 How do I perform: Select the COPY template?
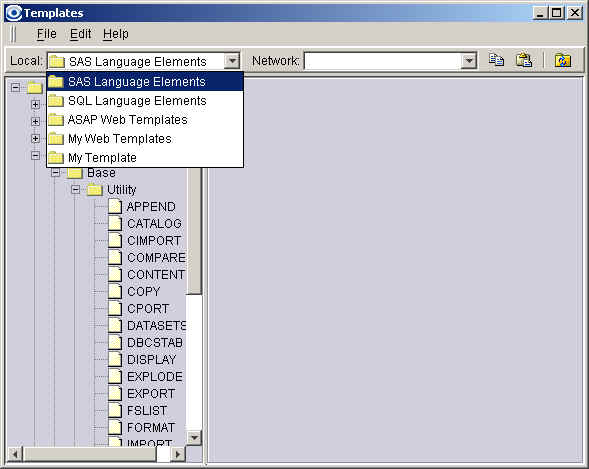pos(143,292)
